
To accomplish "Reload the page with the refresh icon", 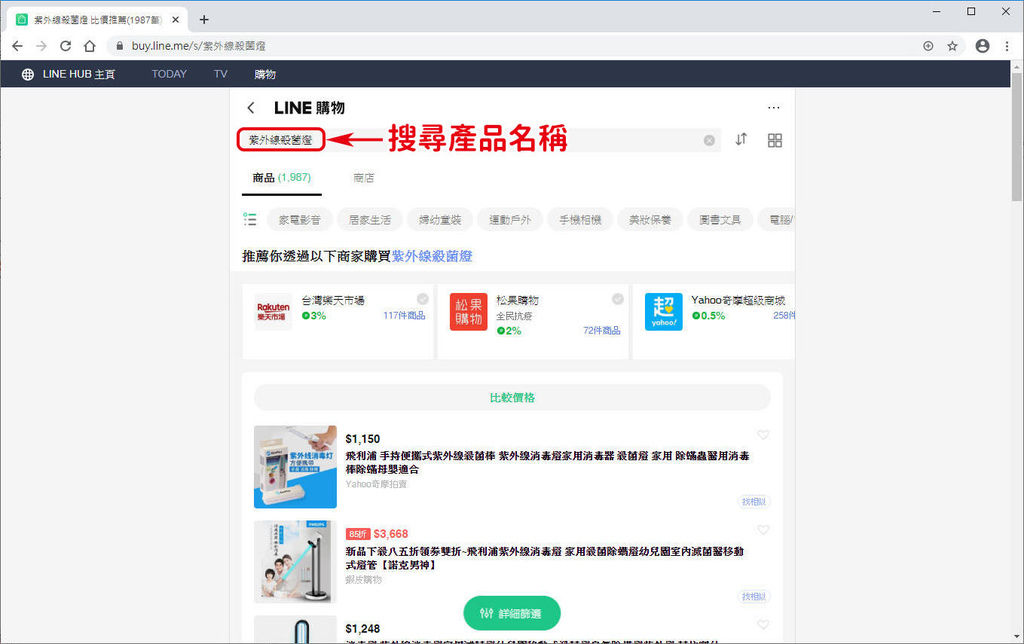I will tap(65, 46).
